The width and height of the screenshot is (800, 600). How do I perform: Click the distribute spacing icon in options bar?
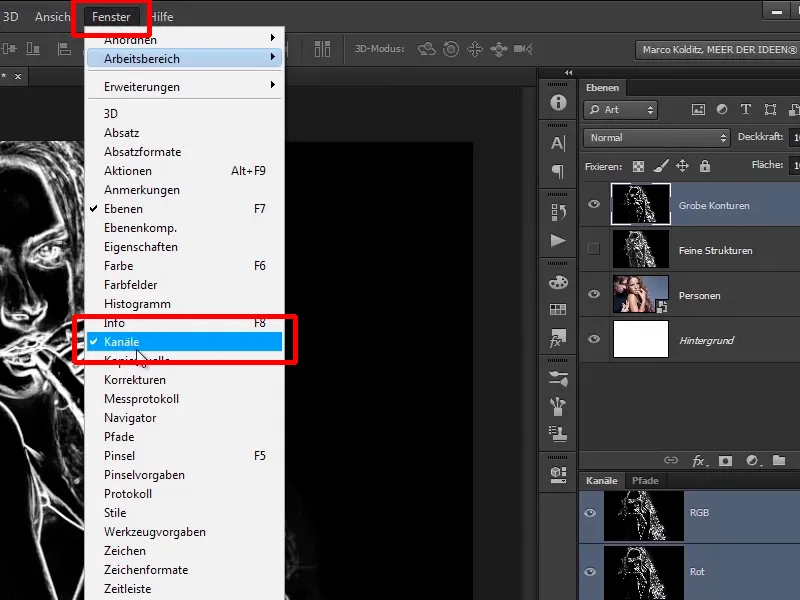click(x=322, y=49)
